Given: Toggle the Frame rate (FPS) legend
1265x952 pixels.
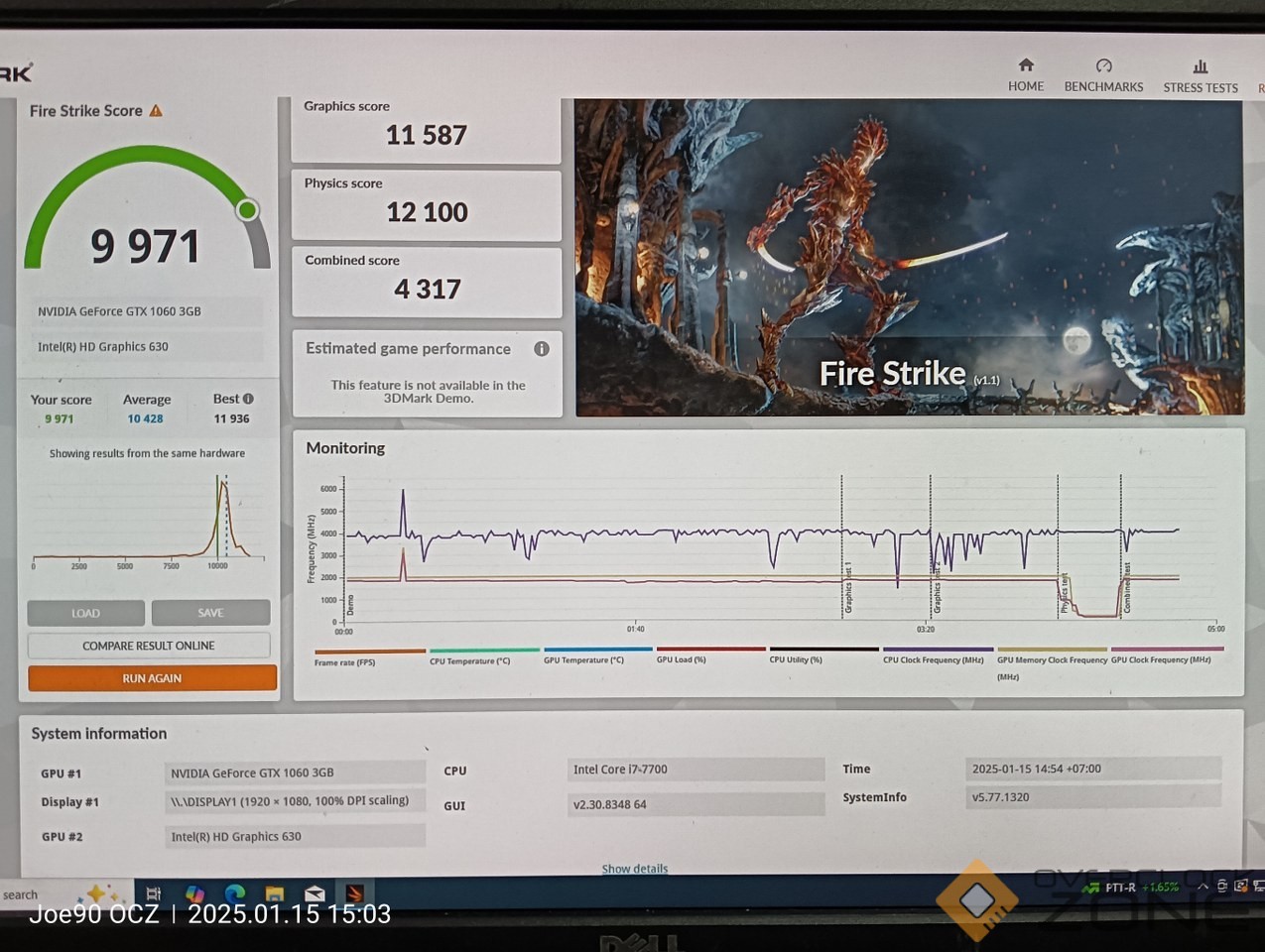Looking at the screenshot, I should 369,656.
